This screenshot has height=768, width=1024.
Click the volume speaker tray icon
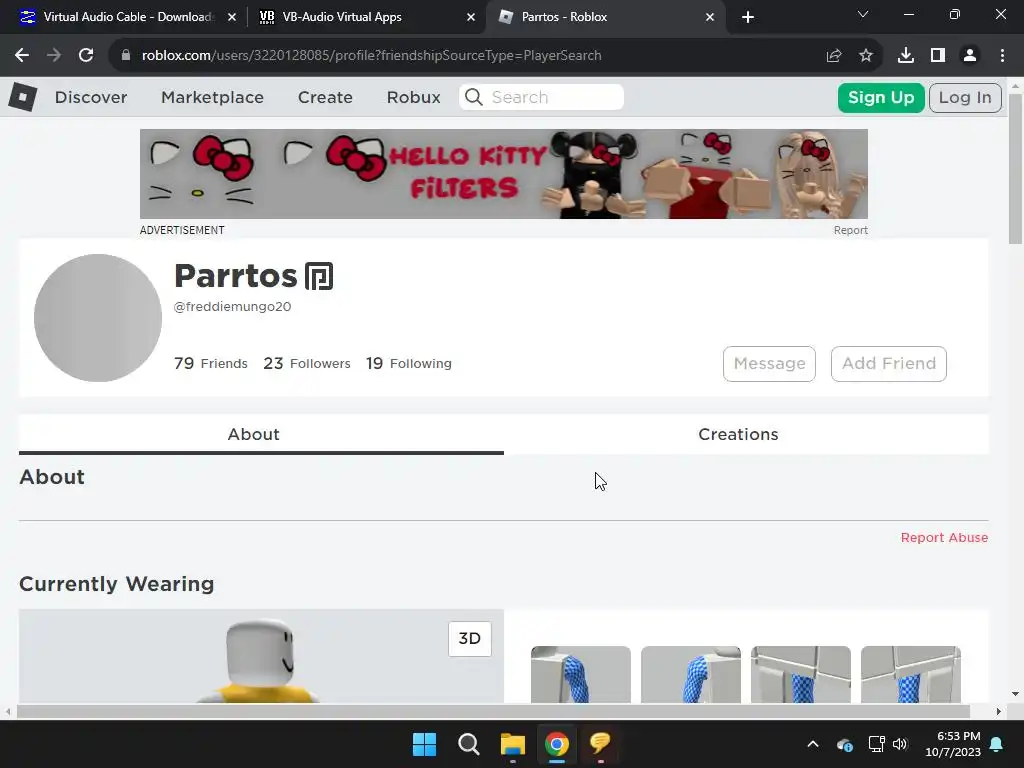pyautogui.click(x=900, y=744)
